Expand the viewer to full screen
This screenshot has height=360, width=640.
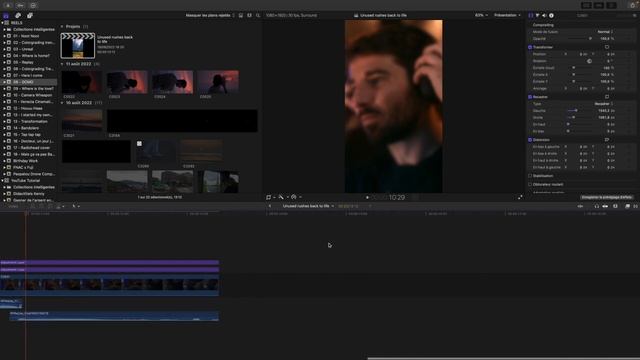(520, 197)
